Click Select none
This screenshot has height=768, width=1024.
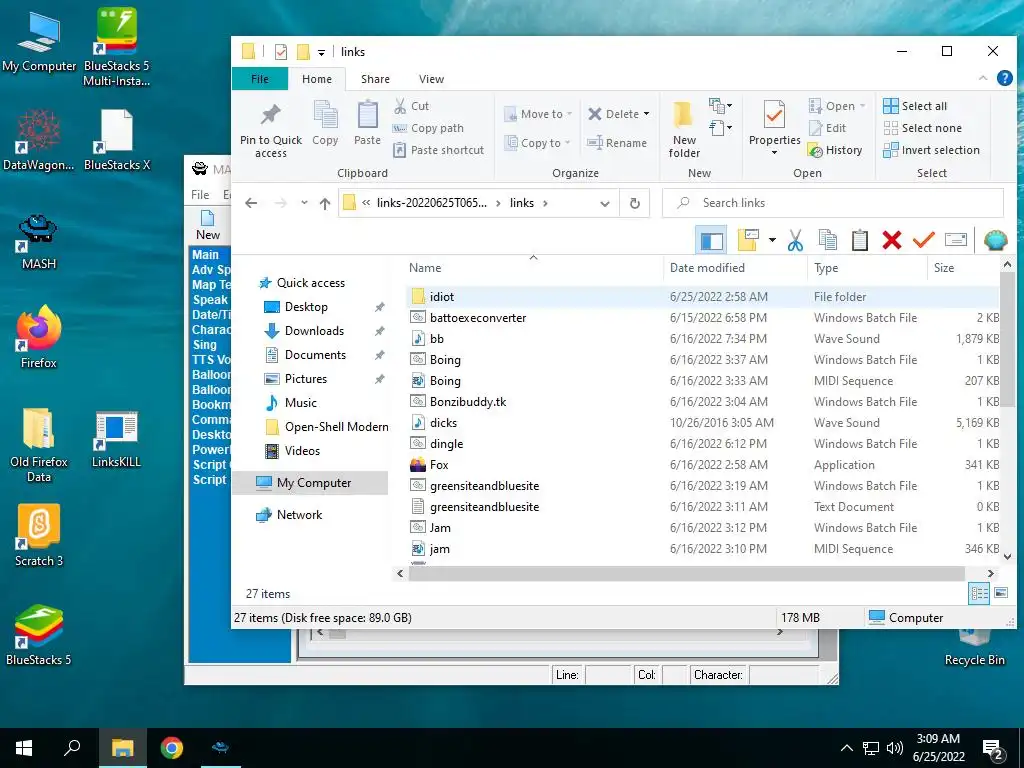click(922, 128)
